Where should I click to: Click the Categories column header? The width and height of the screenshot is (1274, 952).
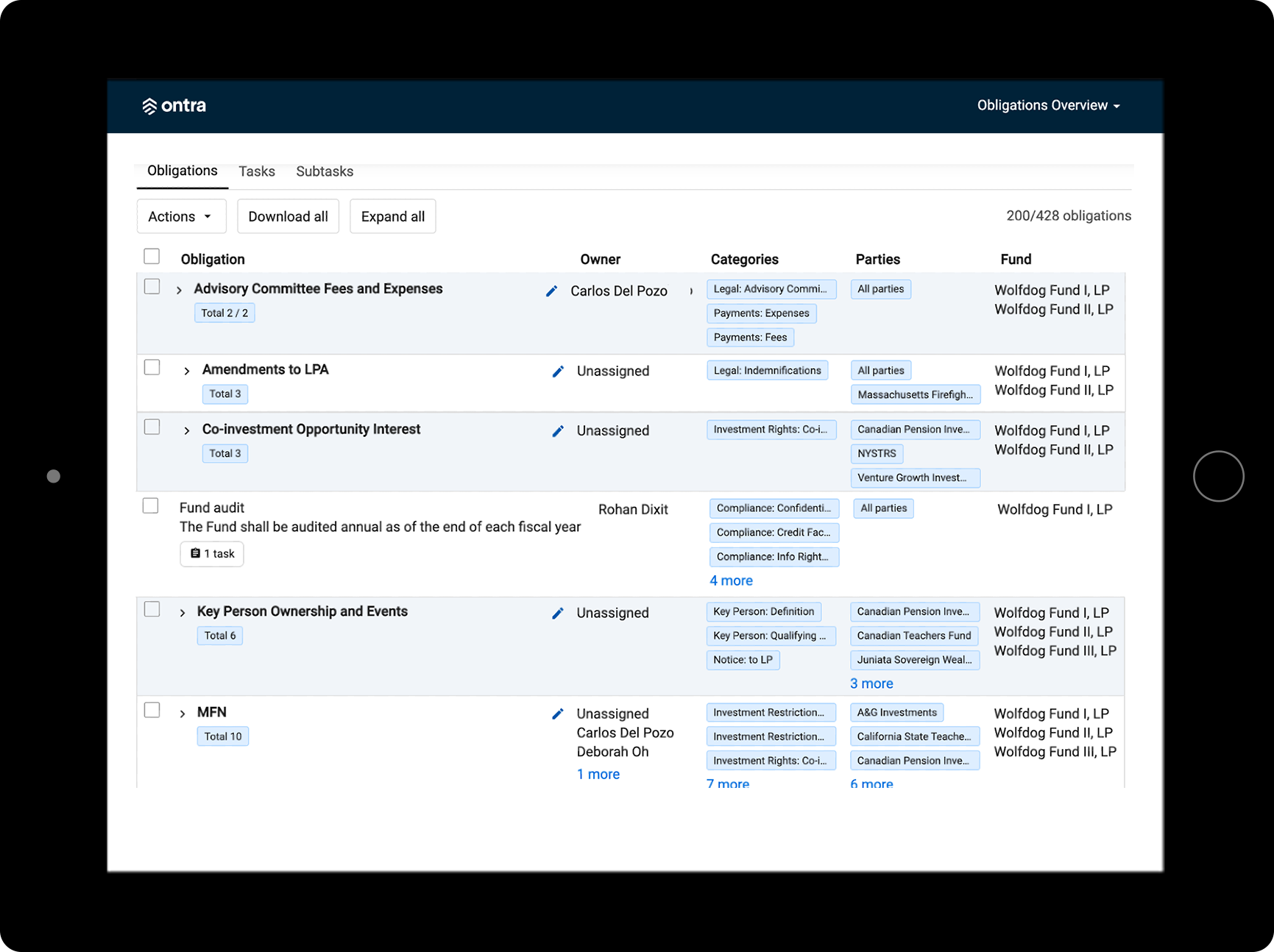point(745,260)
